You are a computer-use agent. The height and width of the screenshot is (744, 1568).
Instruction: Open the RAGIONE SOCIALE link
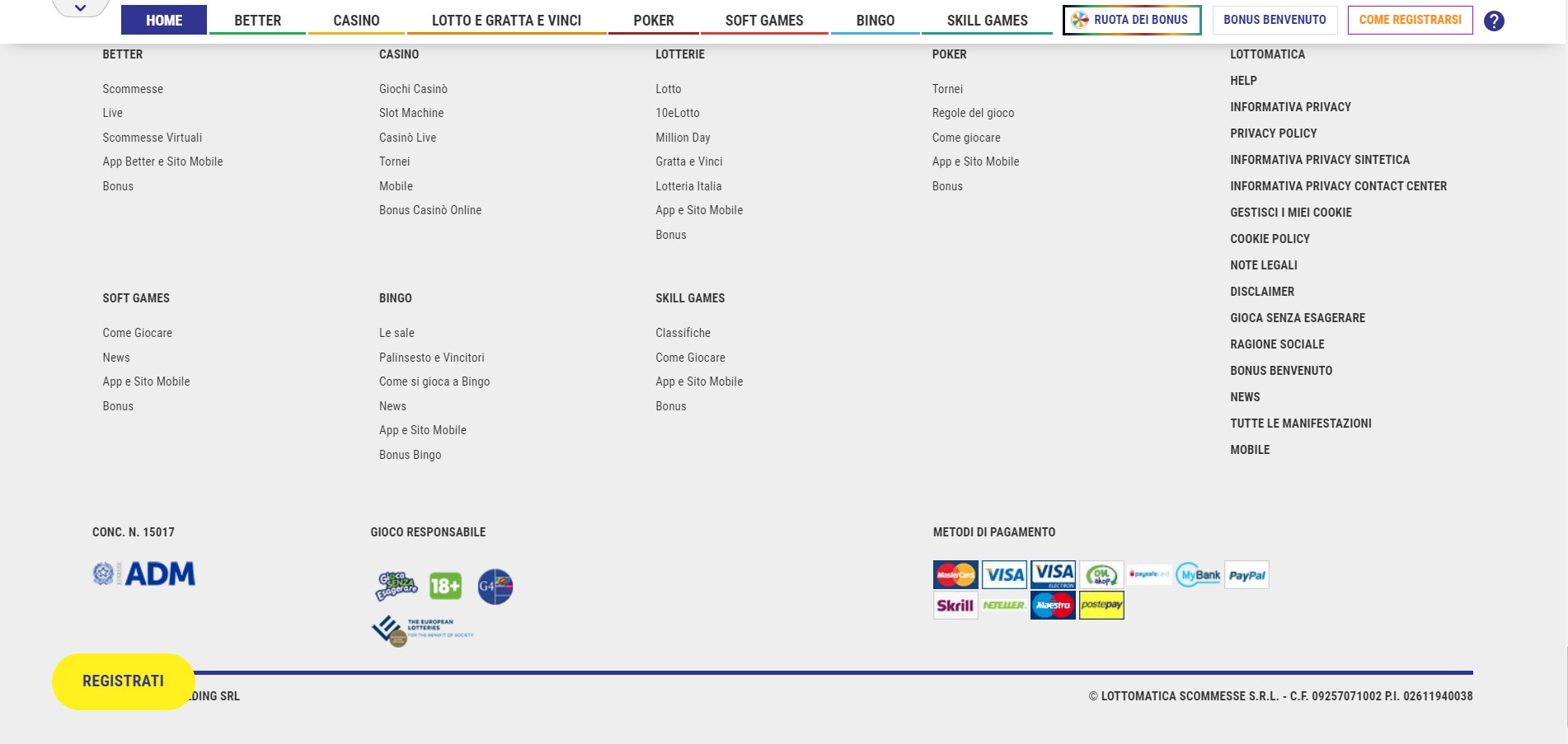[x=1277, y=344]
